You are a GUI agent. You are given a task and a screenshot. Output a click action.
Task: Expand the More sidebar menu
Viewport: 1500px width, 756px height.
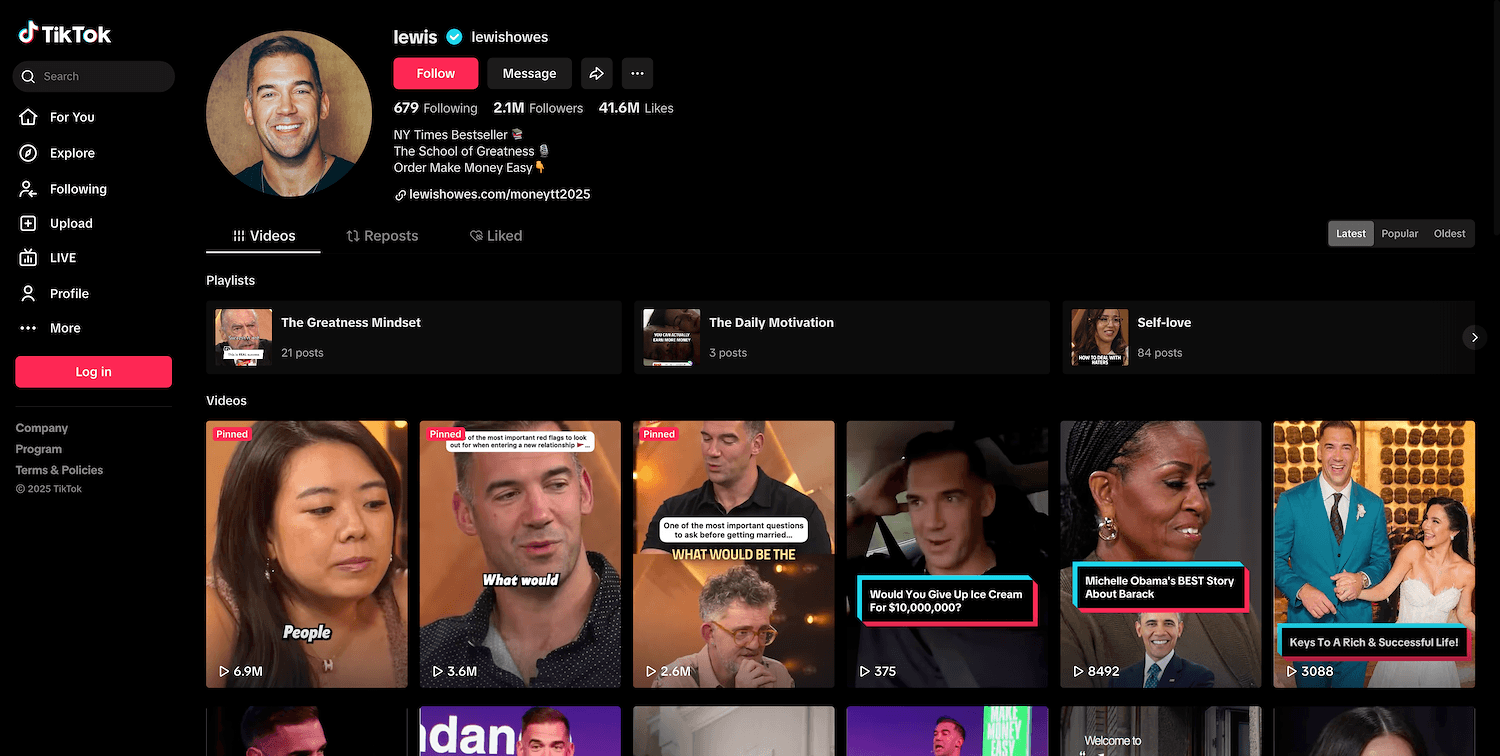tap(64, 328)
